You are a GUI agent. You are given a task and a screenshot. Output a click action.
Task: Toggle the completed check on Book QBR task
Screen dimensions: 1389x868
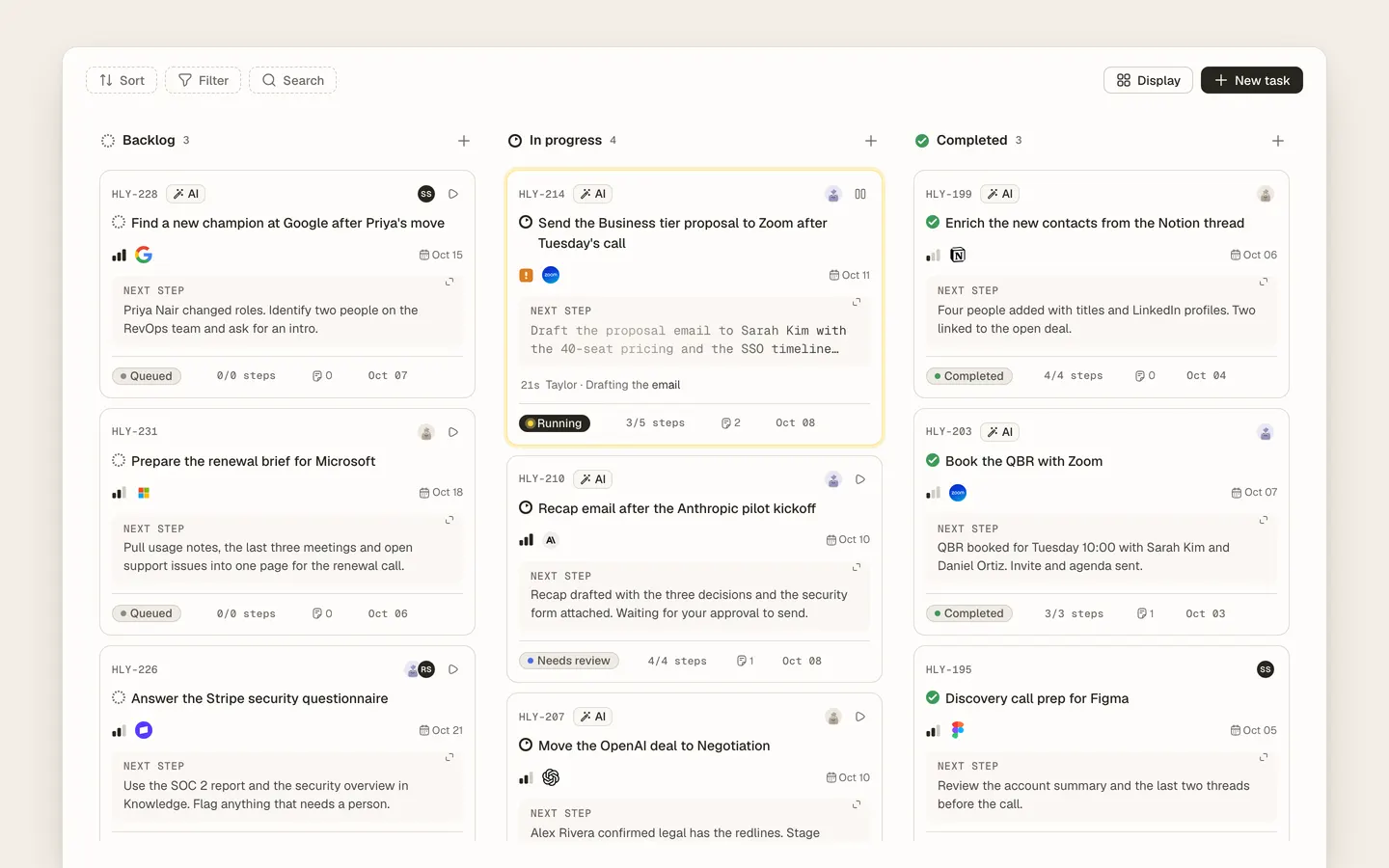pos(933,461)
